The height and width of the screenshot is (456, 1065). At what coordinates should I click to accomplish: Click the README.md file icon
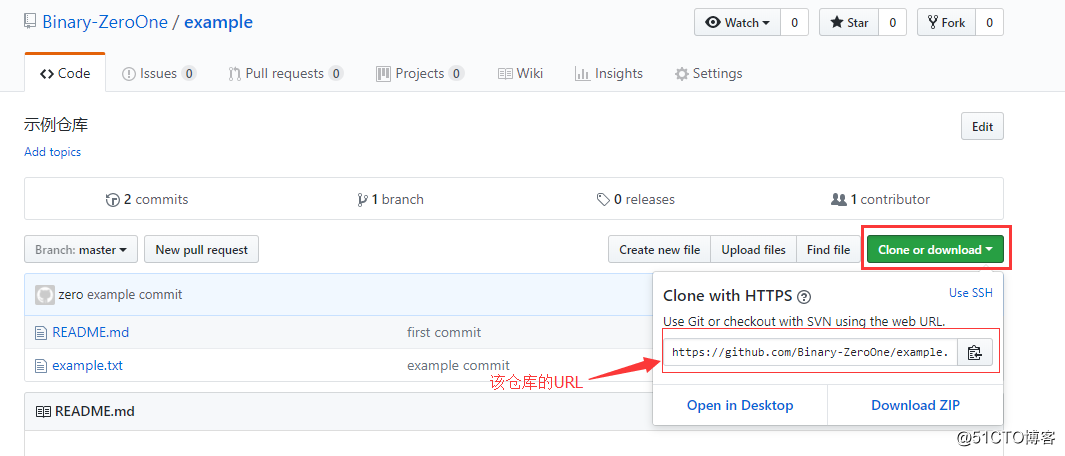(41, 332)
